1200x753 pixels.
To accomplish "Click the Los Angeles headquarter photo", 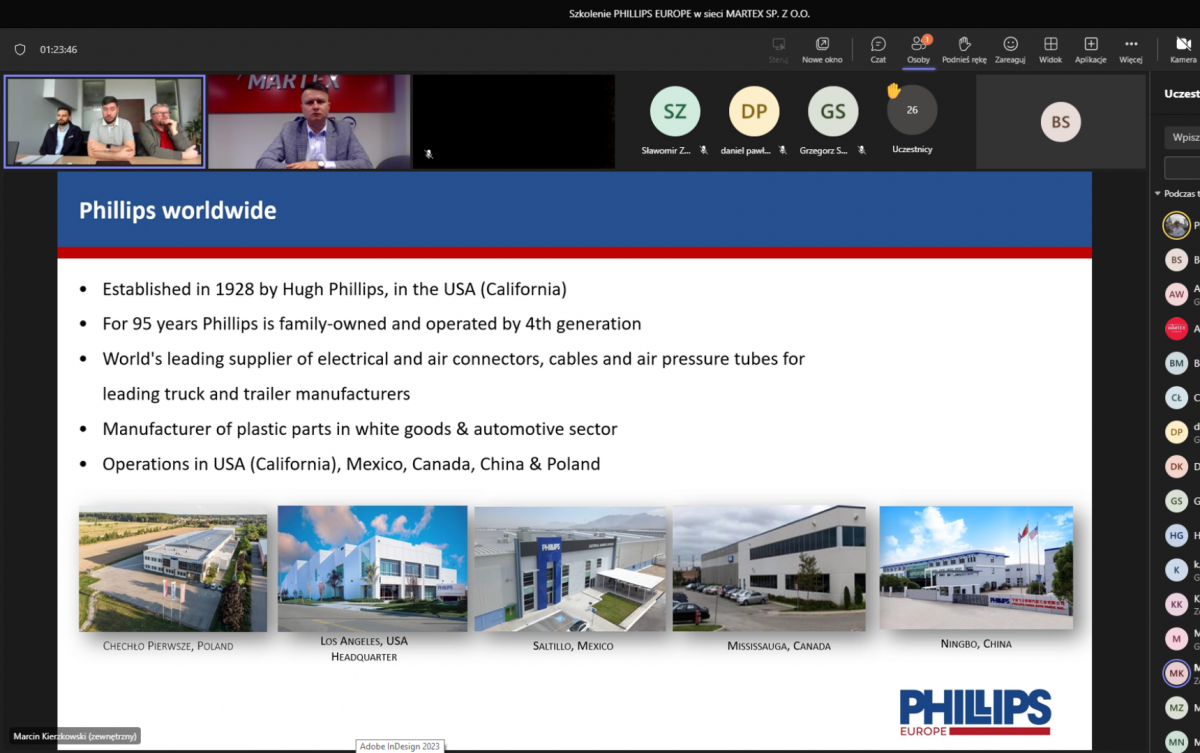I will [x=372, y=568].
